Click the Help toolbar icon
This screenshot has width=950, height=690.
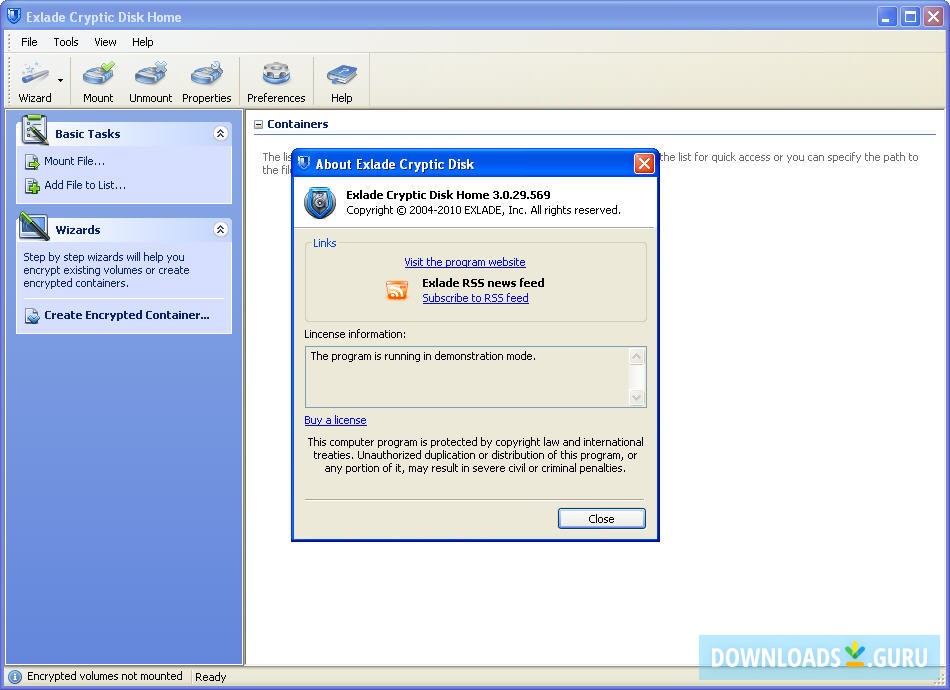(x=341, y=80)
